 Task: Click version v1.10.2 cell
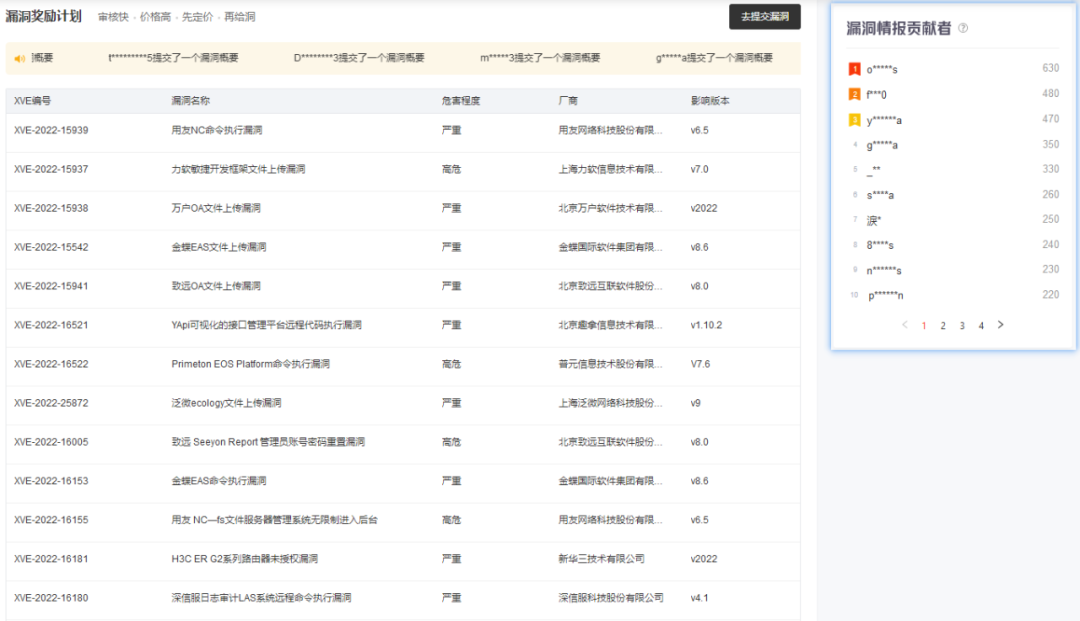[706, 325]
